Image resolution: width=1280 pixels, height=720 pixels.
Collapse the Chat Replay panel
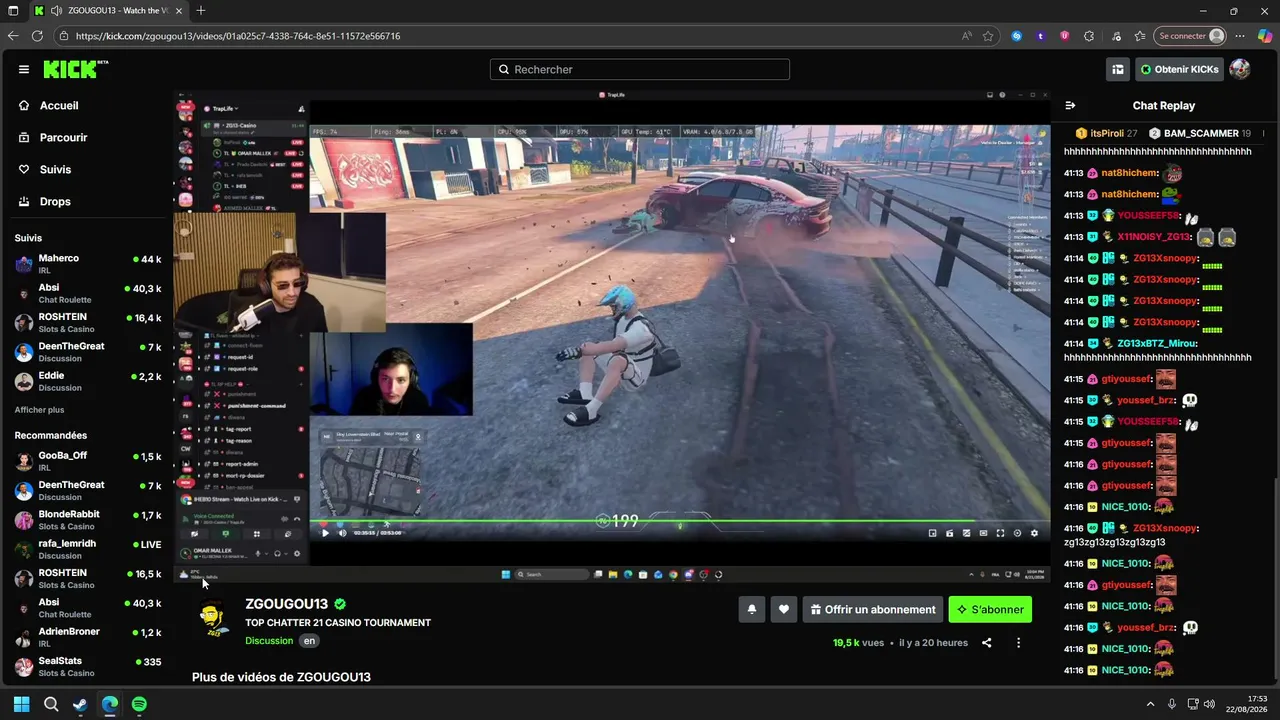pos(1070,105)
